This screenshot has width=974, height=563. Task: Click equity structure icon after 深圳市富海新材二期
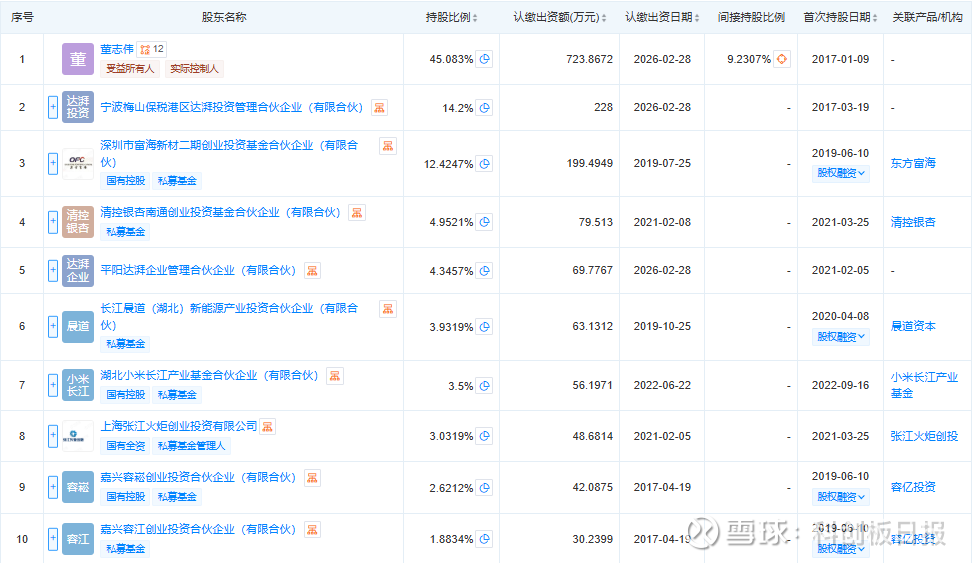click(388, 146)
